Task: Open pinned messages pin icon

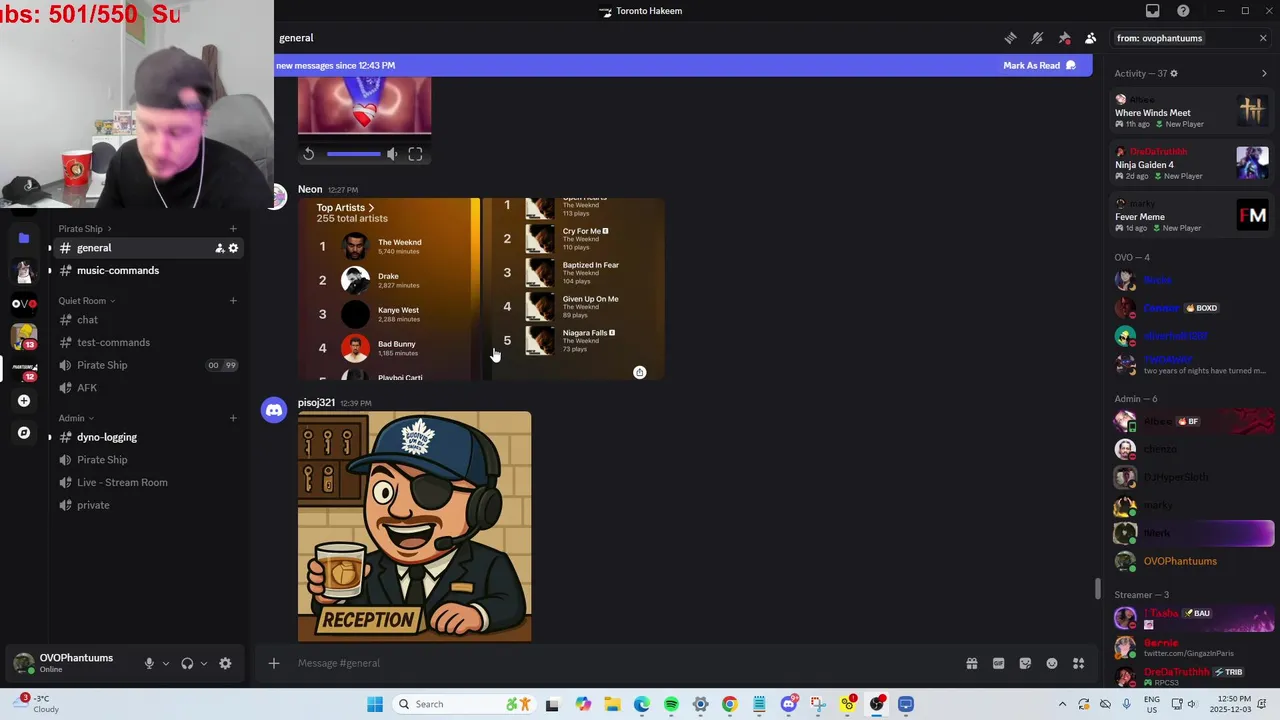Action: [x=1064, y=38]
